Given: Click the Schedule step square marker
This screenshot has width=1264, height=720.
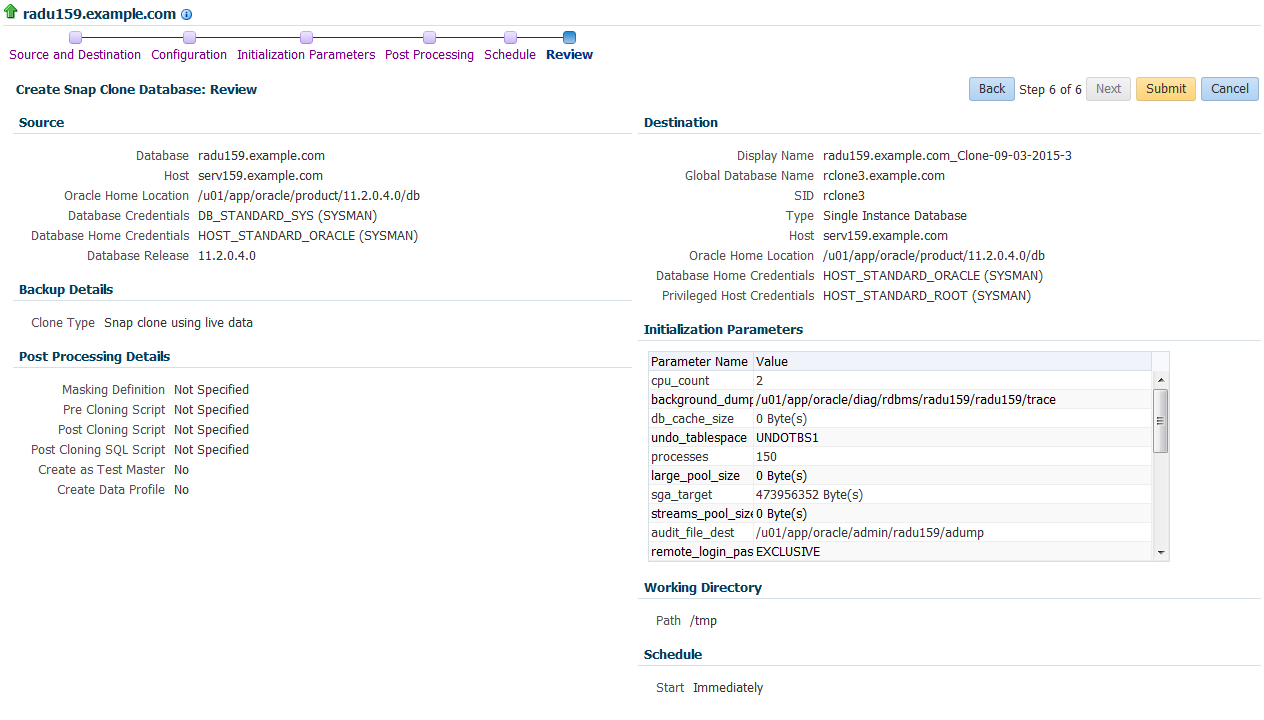Looking at the screenshot, I should pyautogui.click(x=510, y=38).
